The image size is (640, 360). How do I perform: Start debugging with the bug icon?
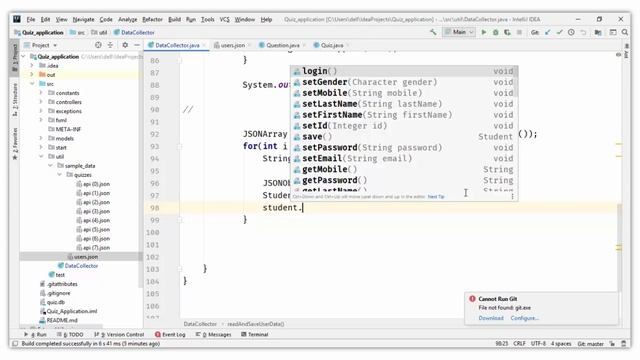496,32
